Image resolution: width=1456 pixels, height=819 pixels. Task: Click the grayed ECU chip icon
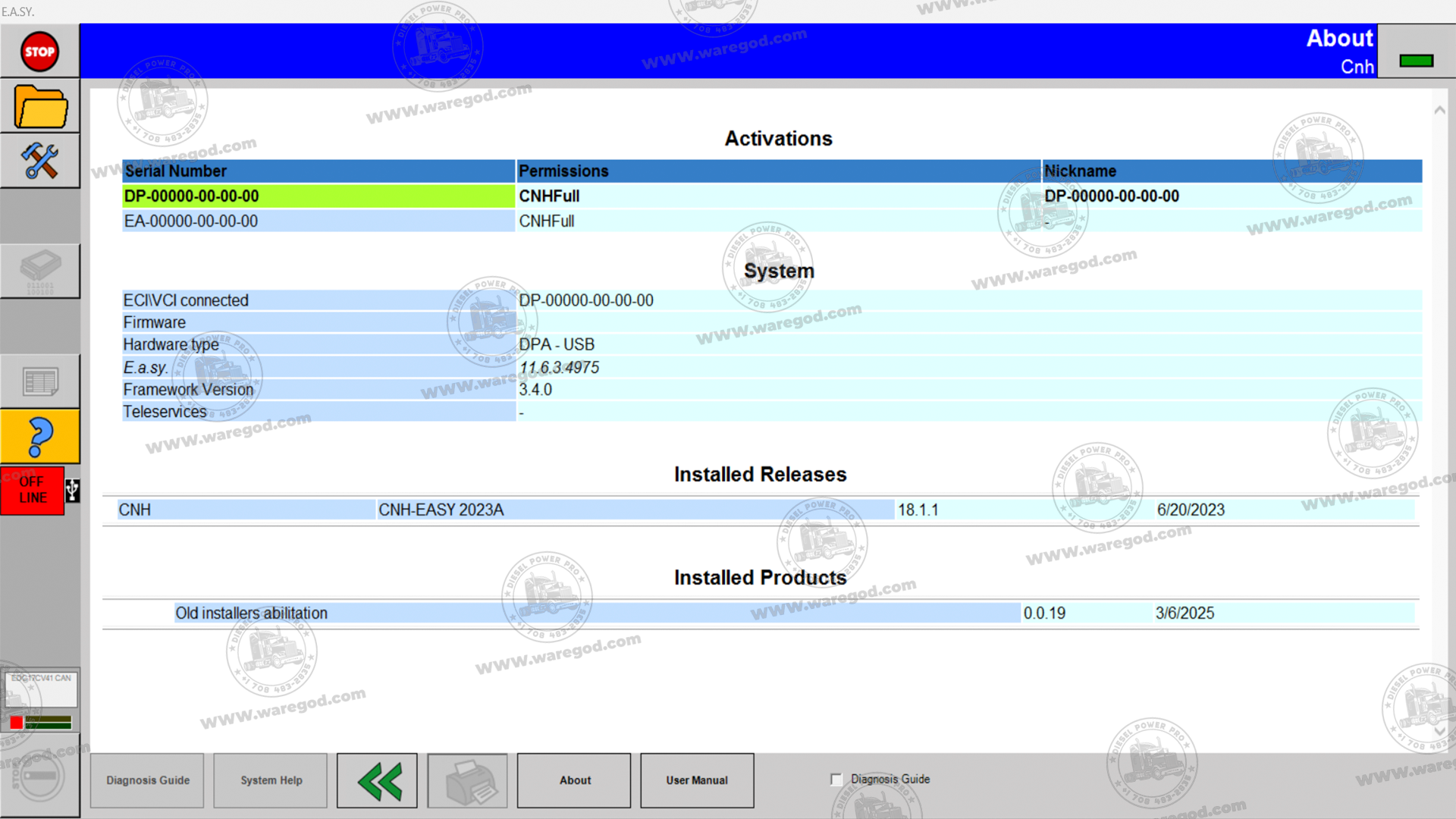(x=39, y=271)
